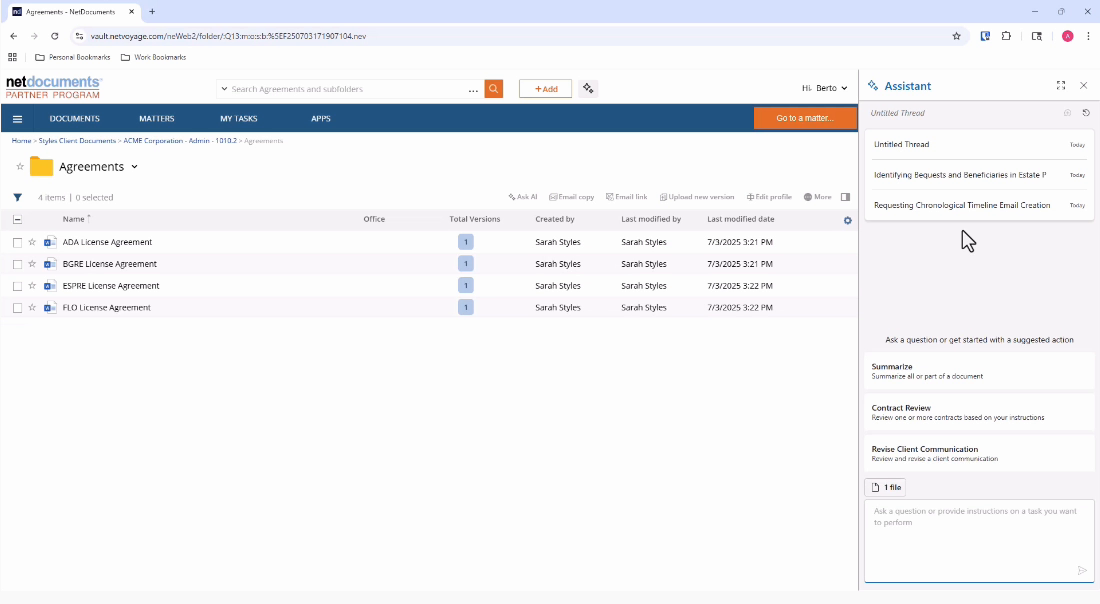1100x604 pixels.
Task: Open thread history icon in Assistant
Action: (1086, 113)
